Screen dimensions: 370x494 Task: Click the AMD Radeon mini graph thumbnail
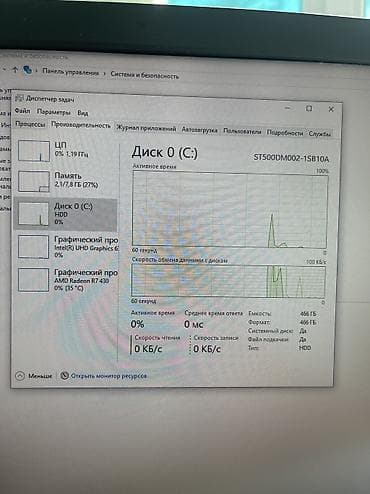point(34,280)
